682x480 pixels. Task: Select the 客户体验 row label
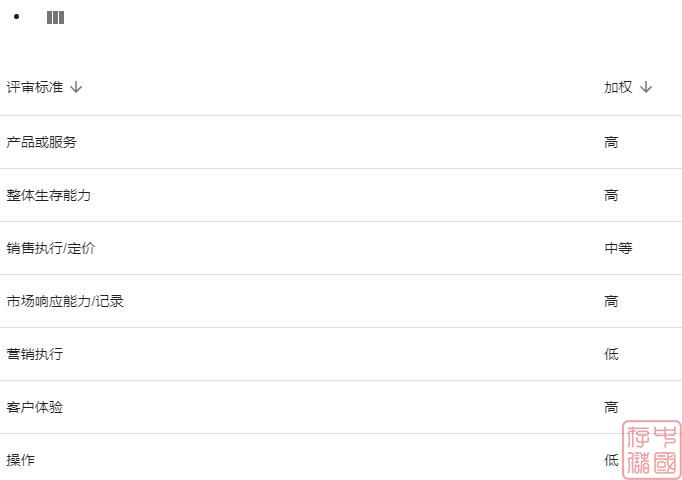tap(34, 407)
